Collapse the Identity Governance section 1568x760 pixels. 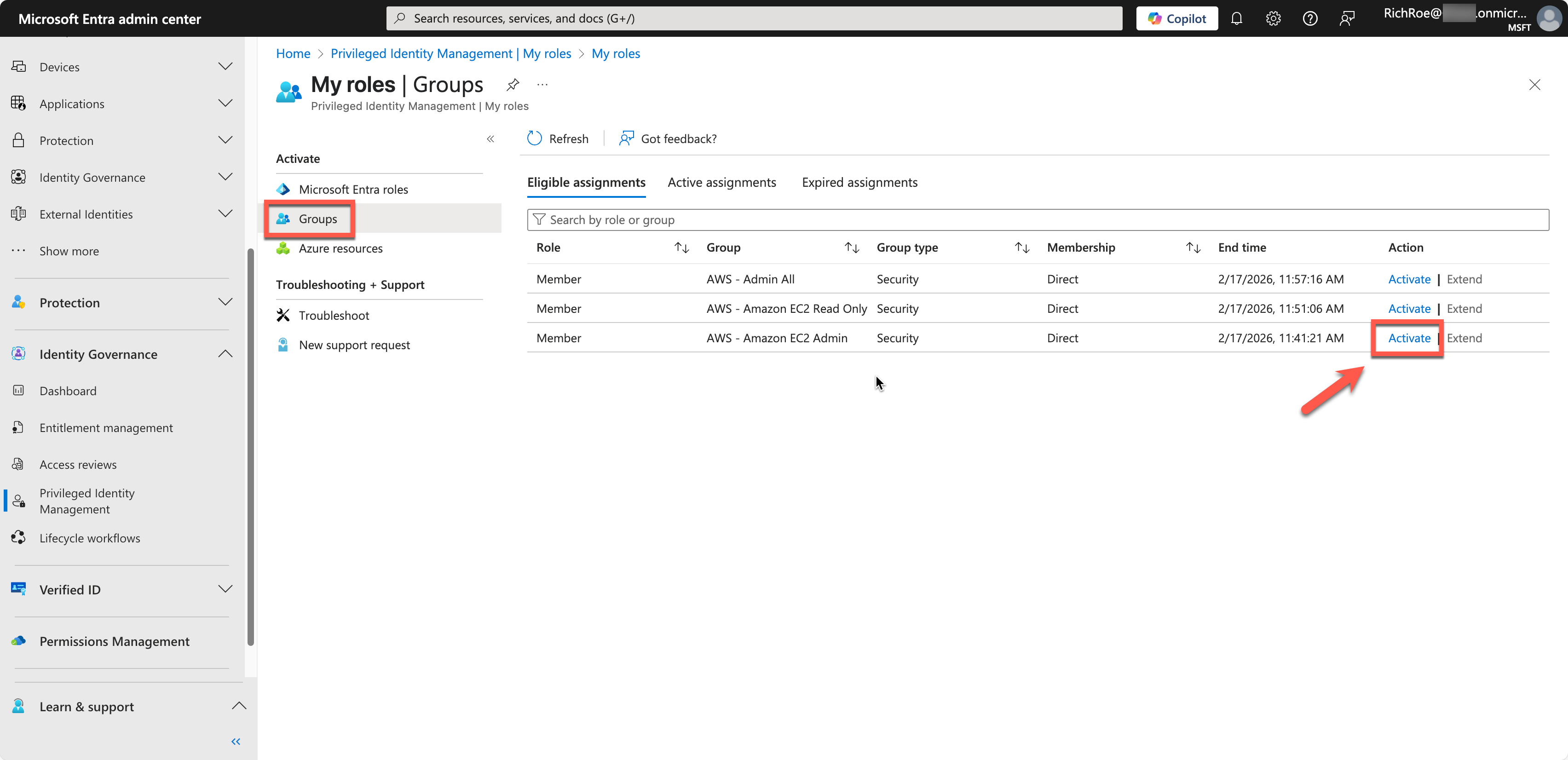click(225, 354)
